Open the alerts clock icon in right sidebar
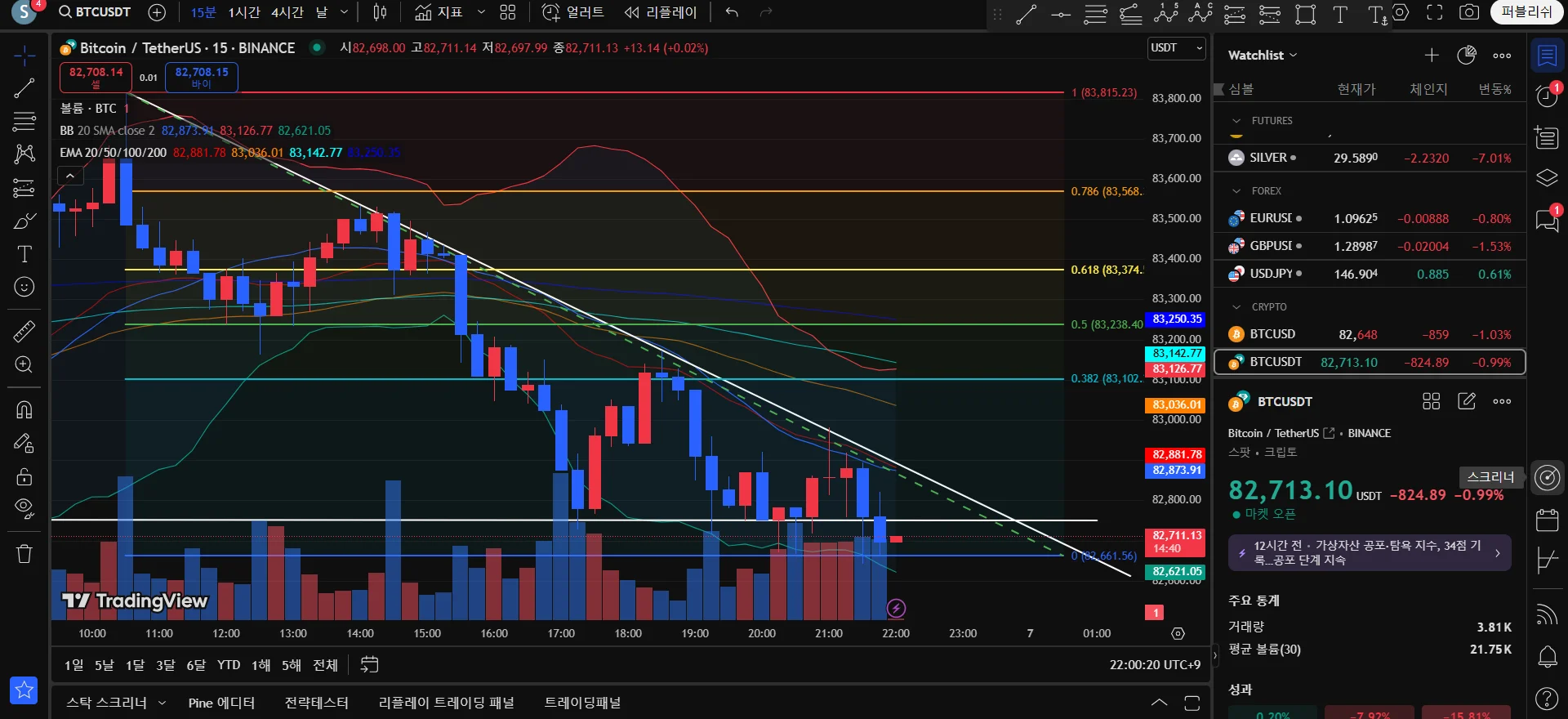This screenshot has height=719, width=1568. click(1547, 96)
